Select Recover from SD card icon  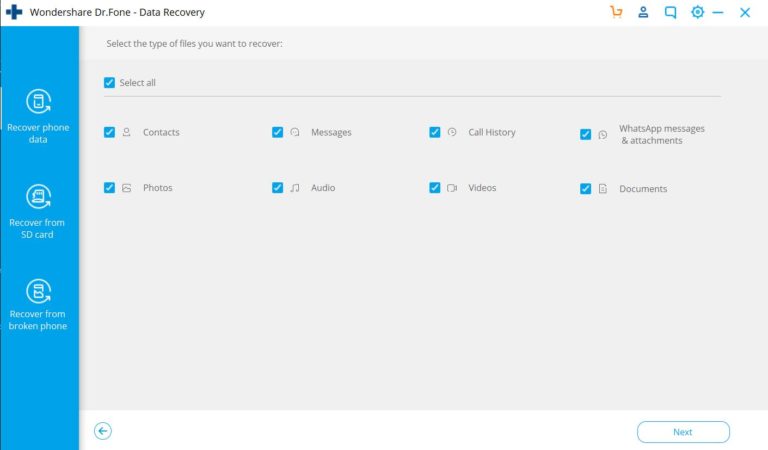point(38,196)
